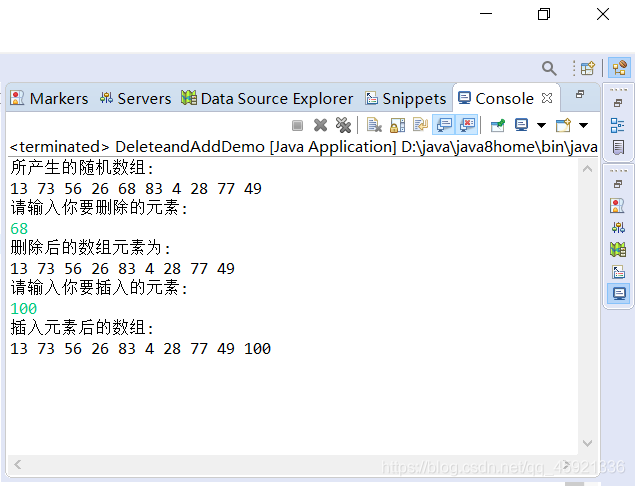
Task: Click the Display Selected Console monitor icon
Action: 522,125
